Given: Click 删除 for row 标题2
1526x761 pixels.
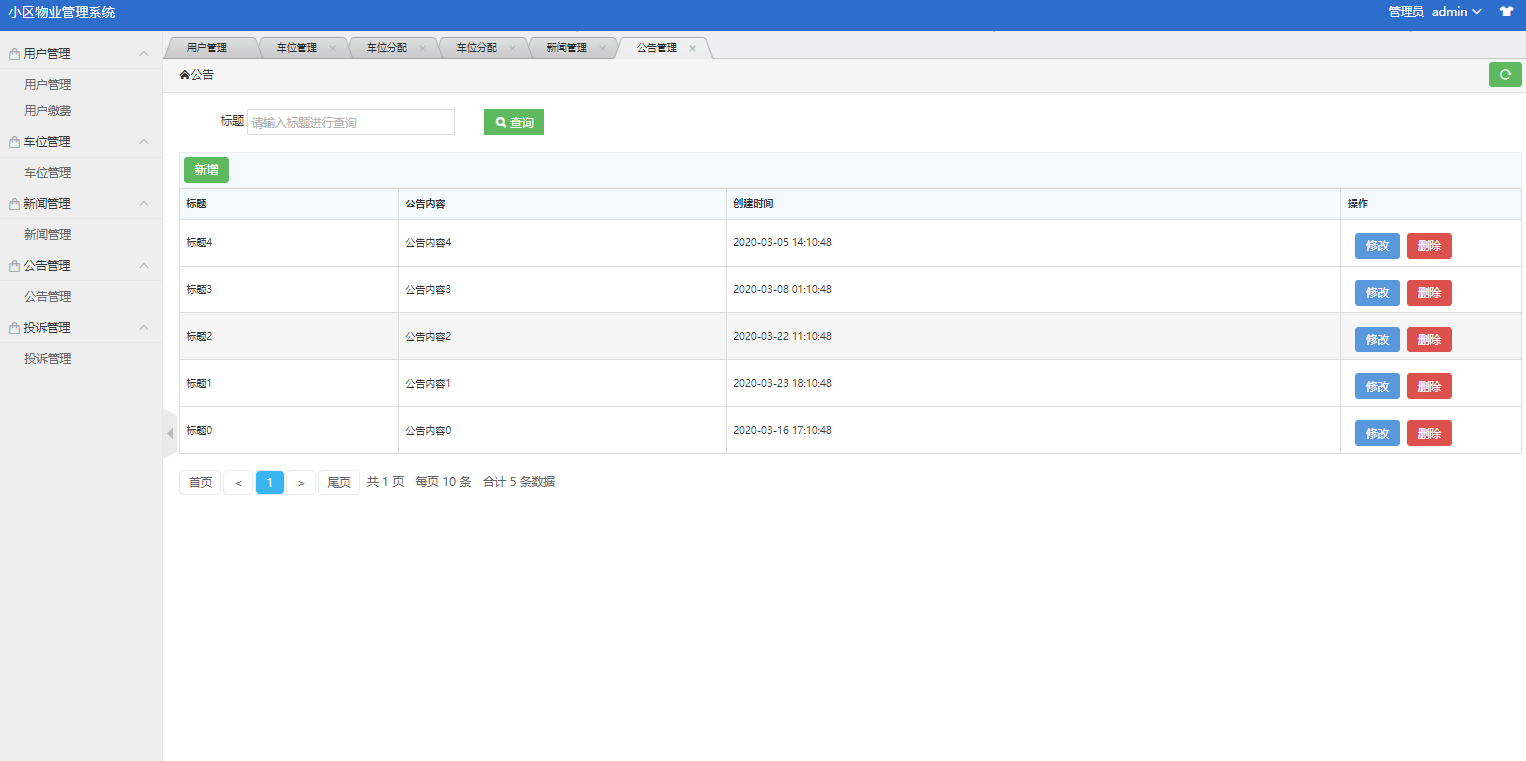Looking at the screenshot, I should pyautogui.click(x=1429, y=340).
